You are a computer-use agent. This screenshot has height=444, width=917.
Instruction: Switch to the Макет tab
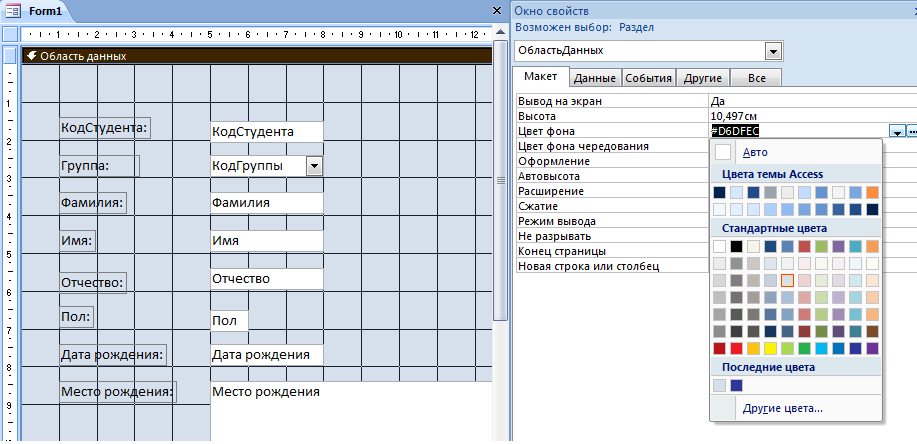540,77
